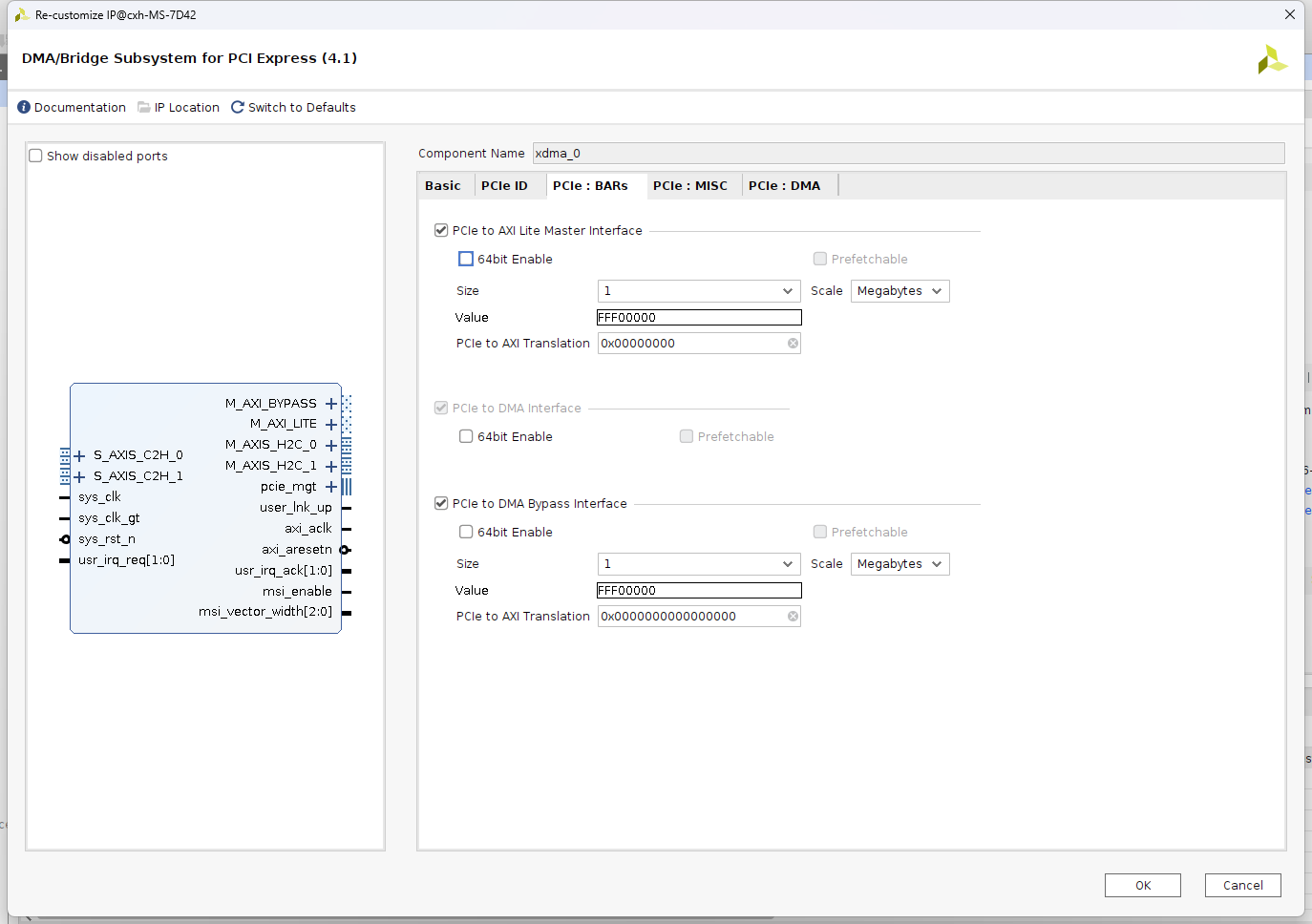
Task: Enable 64bit for DMA Bypass Interface
Action: click(x=466, y=532)
